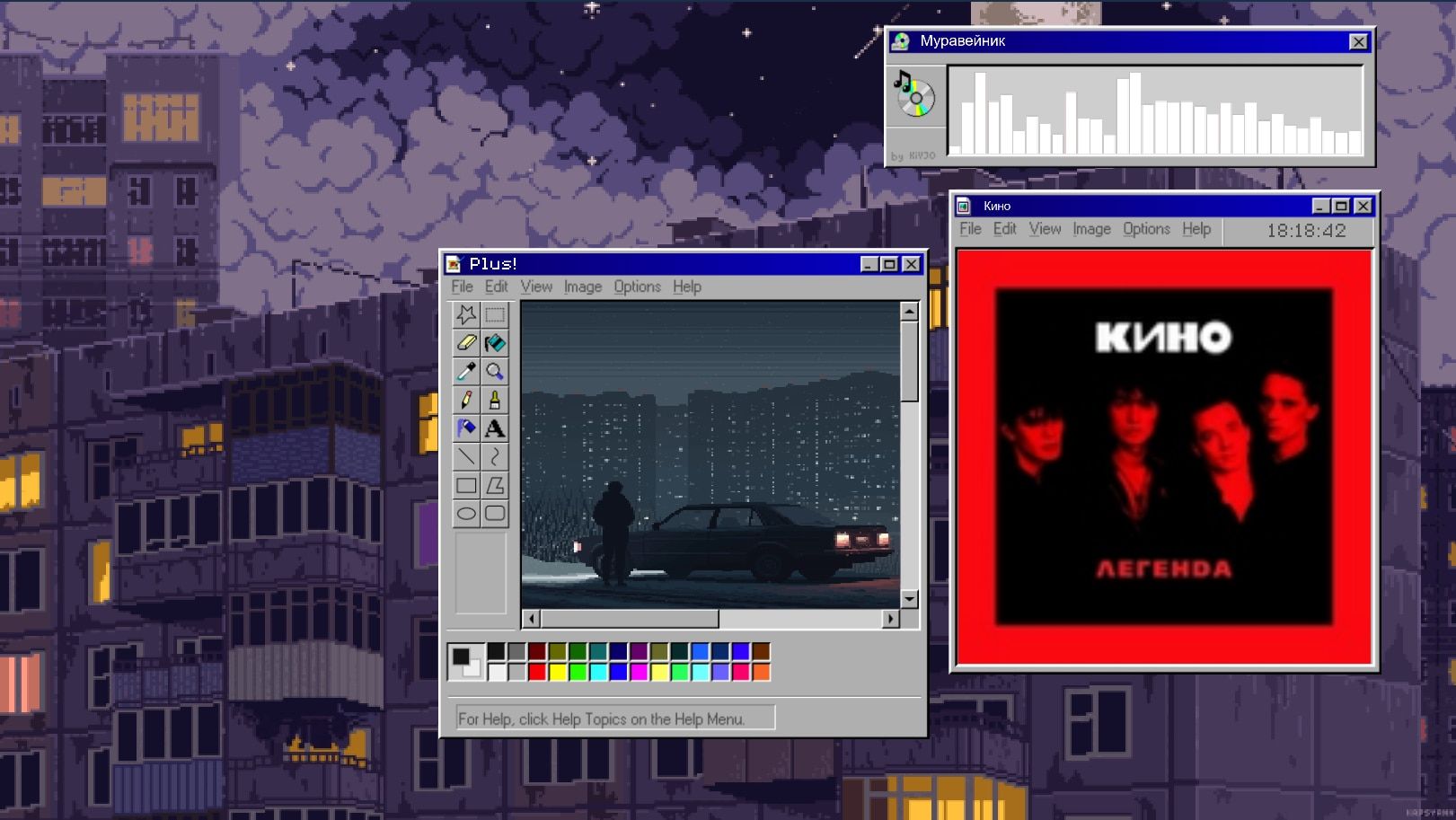Open Options menu in Plus! window
The height and width of the screenshot is (820, 1456).
(637, 287)
